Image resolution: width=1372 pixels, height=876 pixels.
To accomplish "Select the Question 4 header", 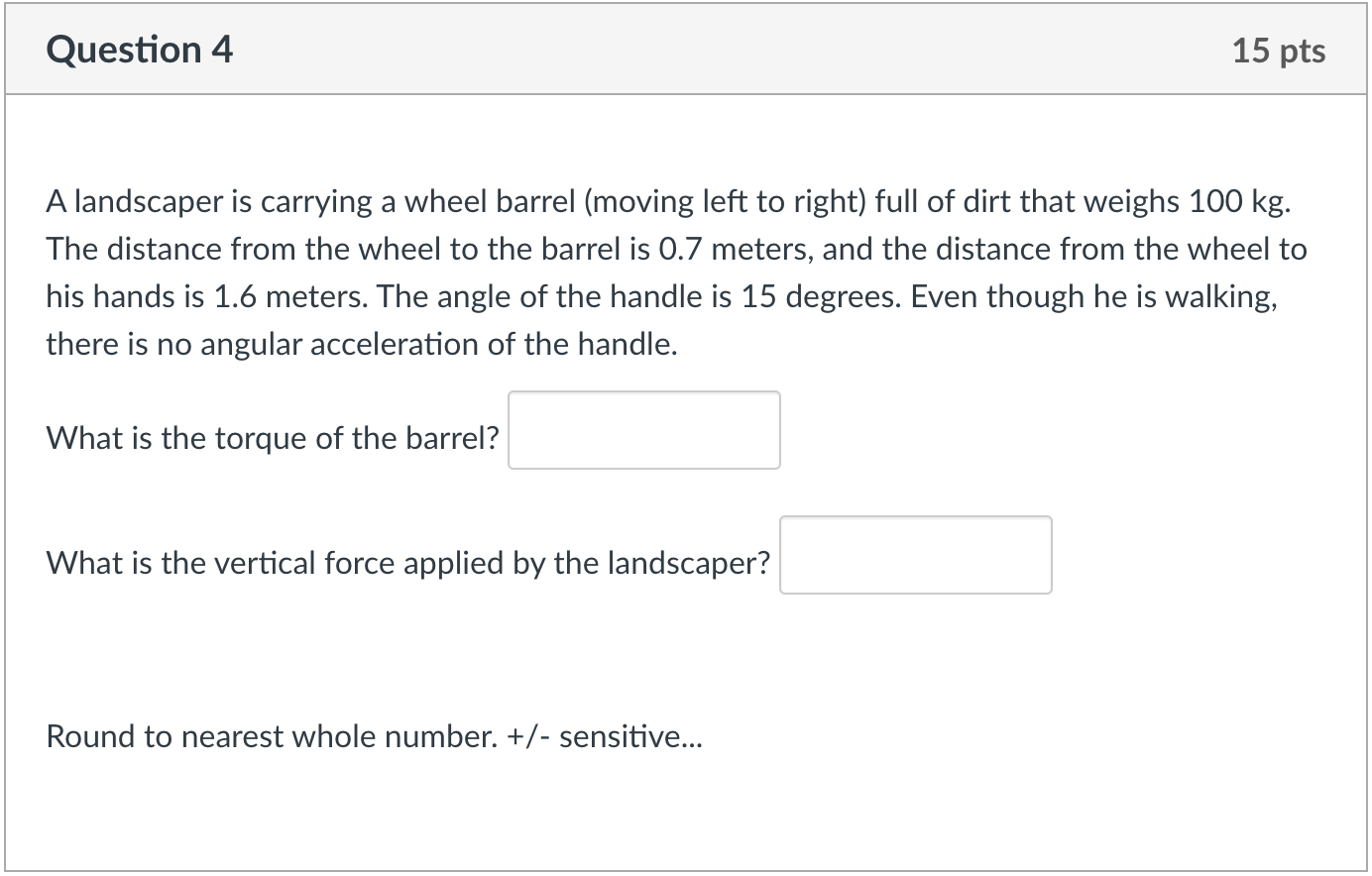I will [x=139, y=48].
